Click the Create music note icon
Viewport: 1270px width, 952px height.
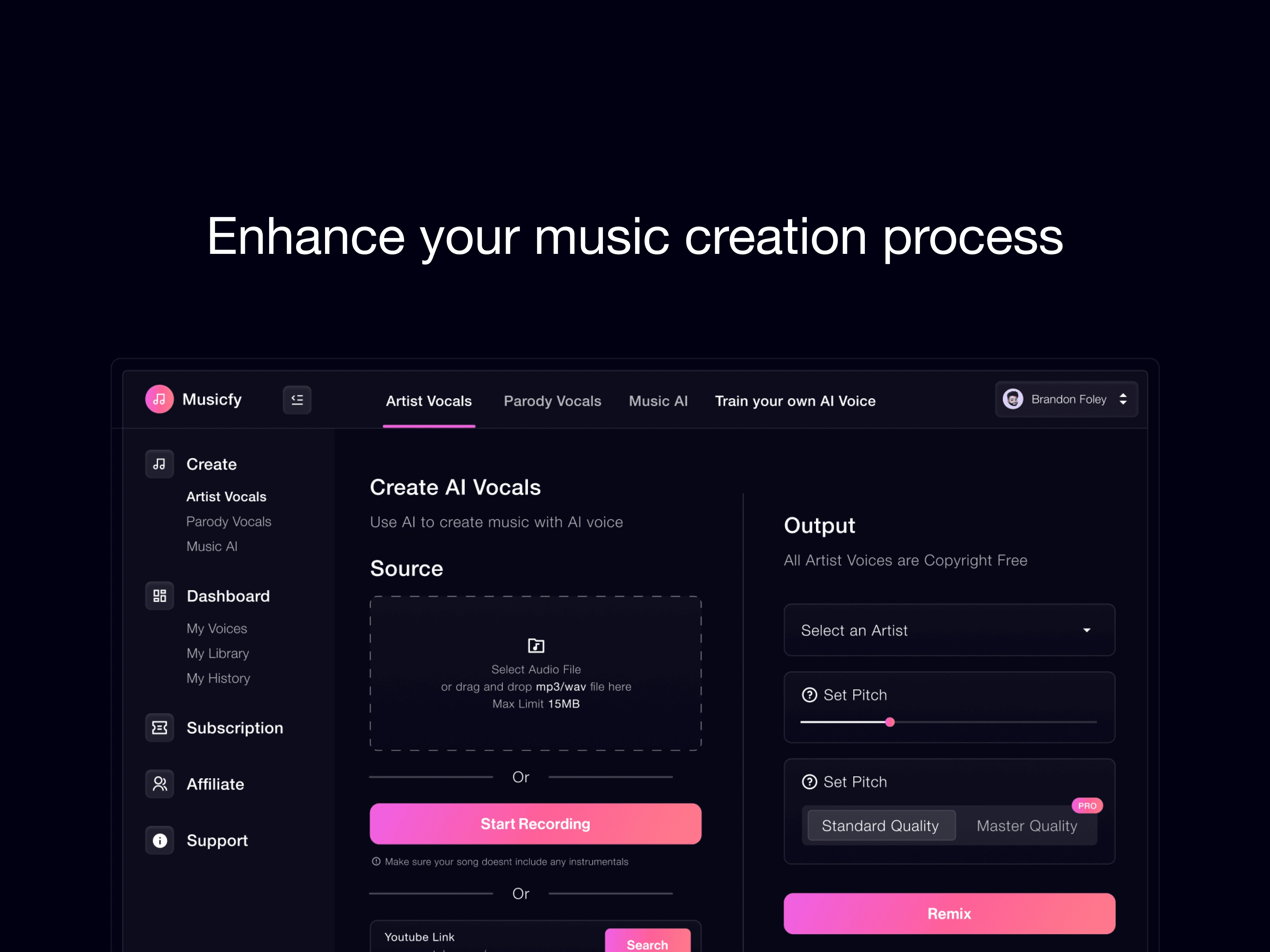pyautogui.click(x=159, y=464)
